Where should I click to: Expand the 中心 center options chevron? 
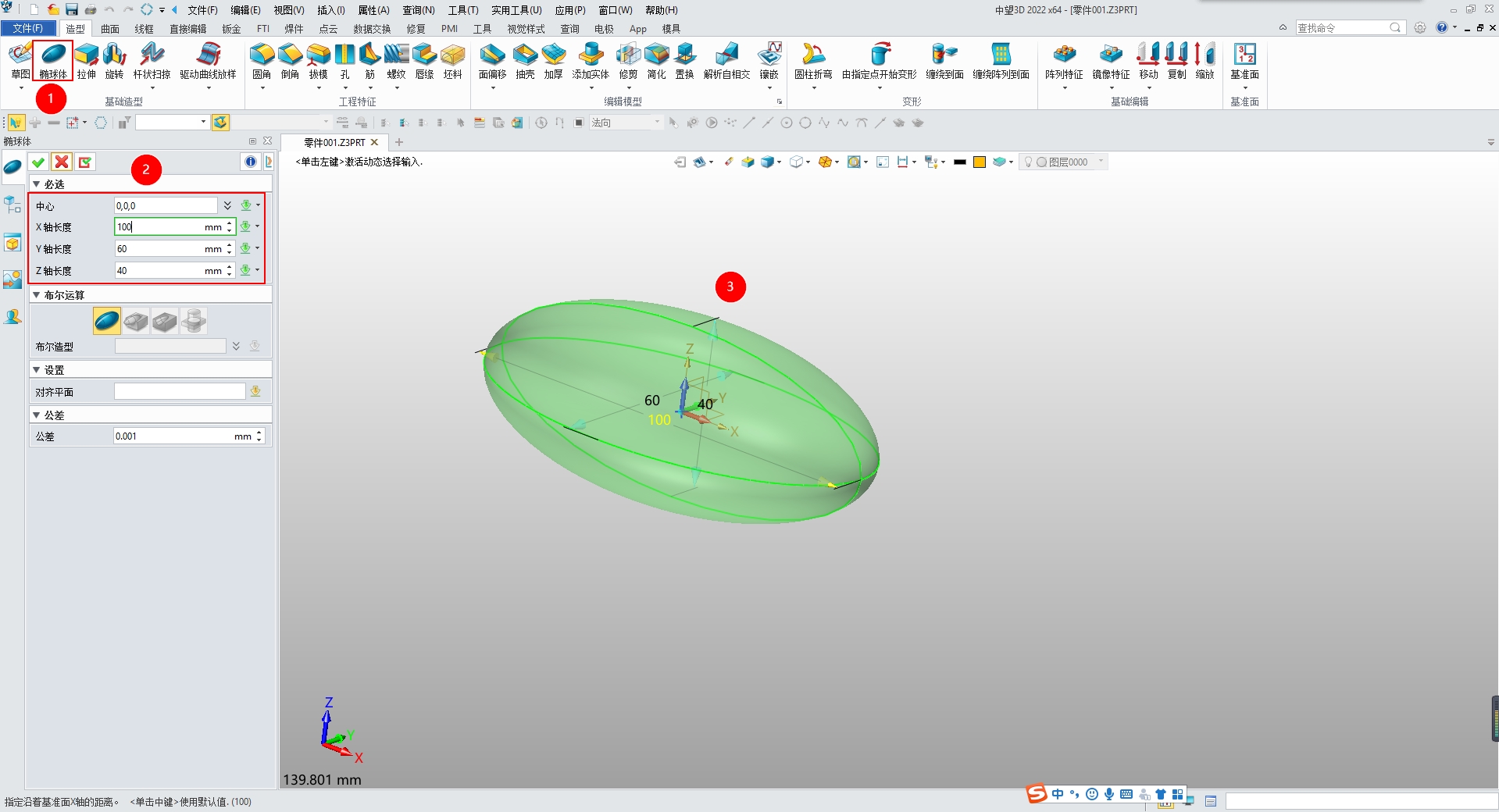(x=227, y=205)
